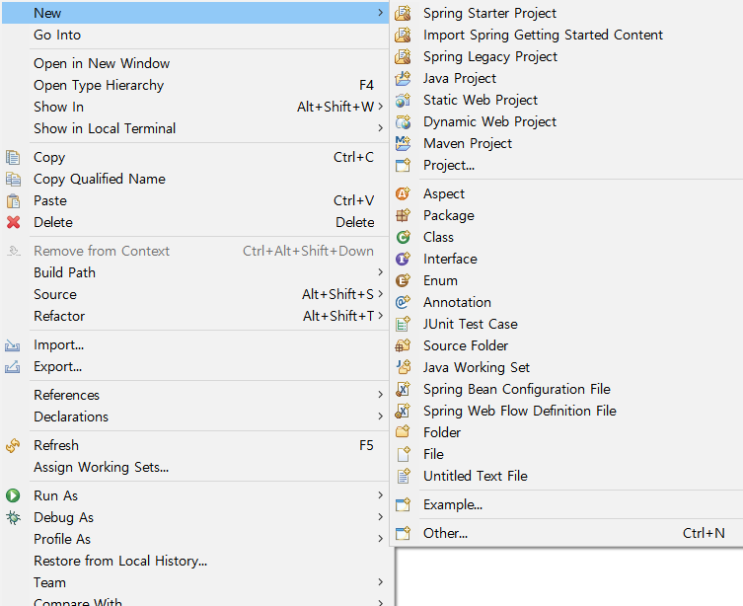The height and width of the screenshot is (606, 743).
Task: Expand the Team submenu arrow
Action: 380,582
